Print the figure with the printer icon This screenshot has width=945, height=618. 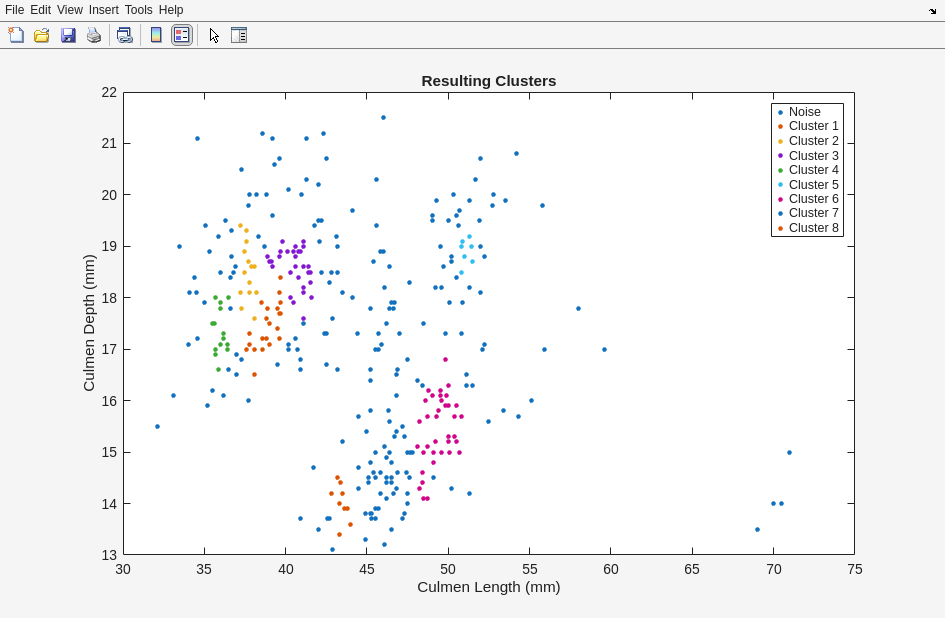pyautogui.click(x=93, y=35)
